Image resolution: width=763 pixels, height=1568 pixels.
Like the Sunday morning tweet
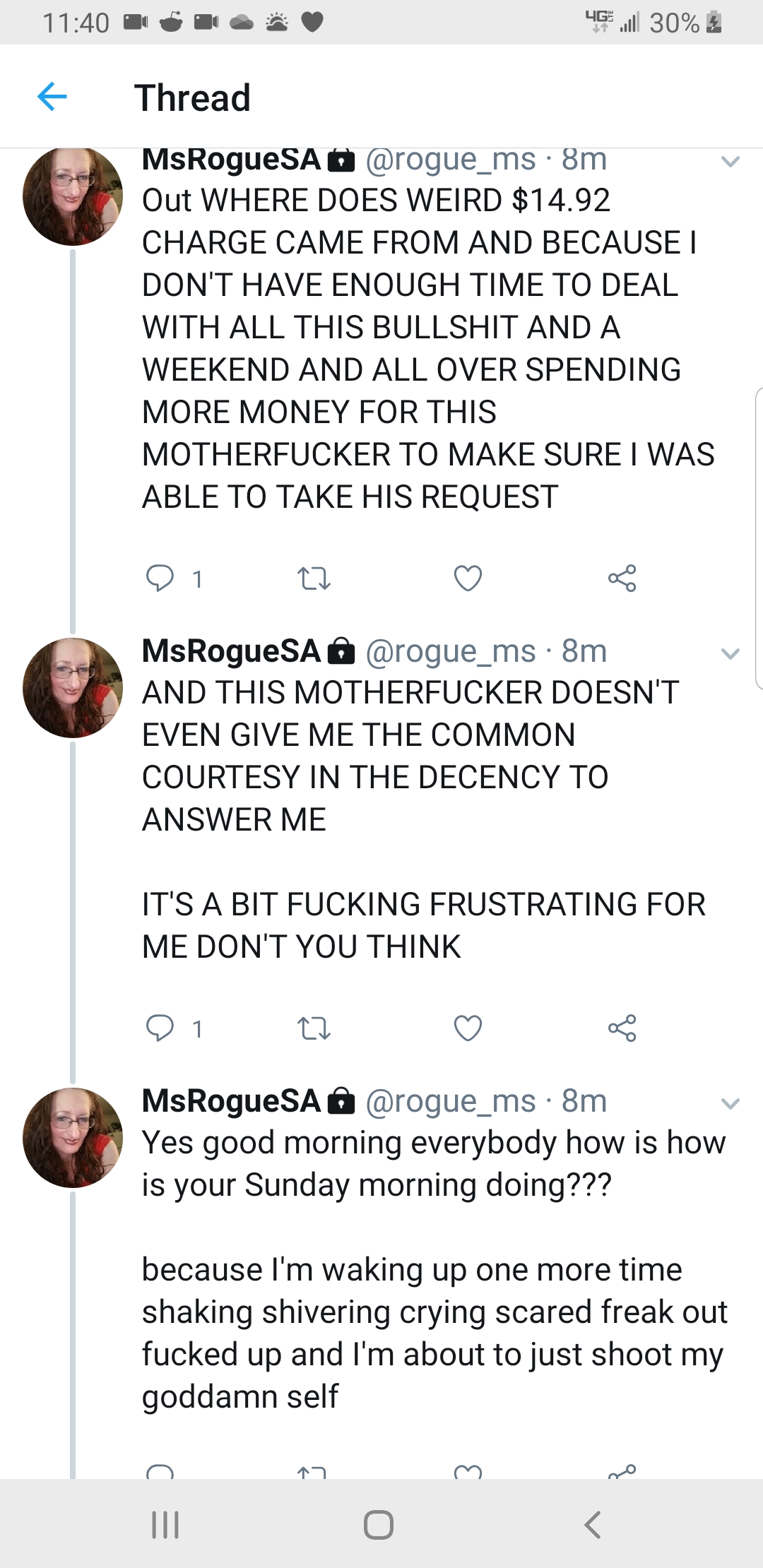(x=468, y=1472)
